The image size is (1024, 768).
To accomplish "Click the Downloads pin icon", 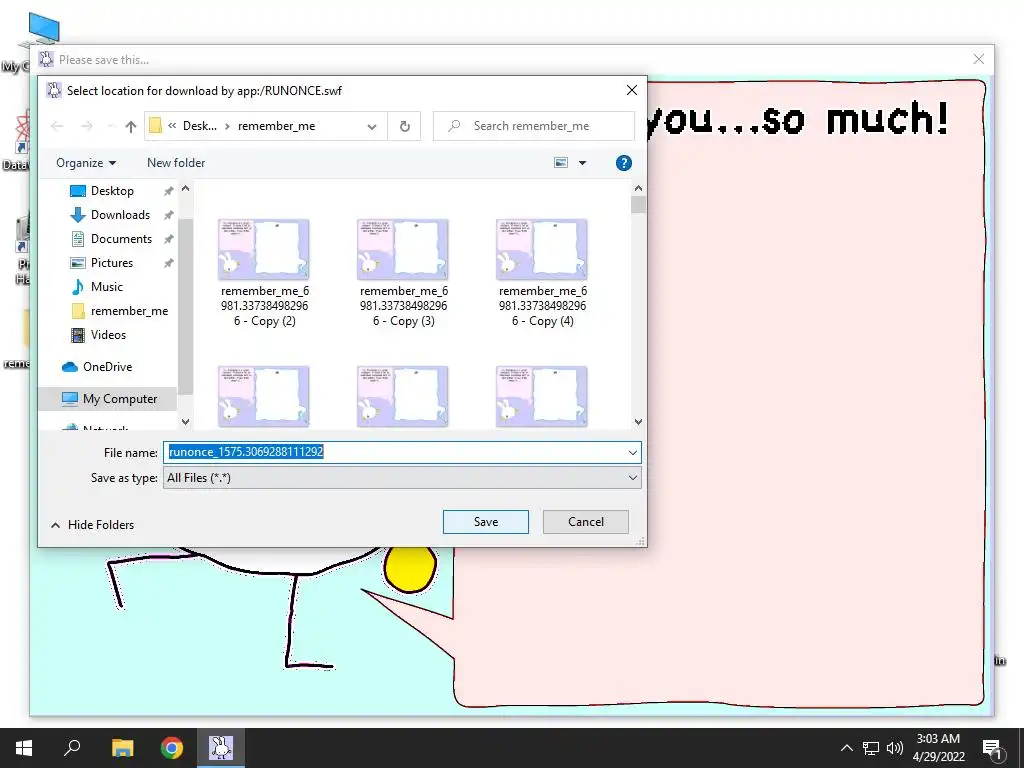I will point(168,215).
